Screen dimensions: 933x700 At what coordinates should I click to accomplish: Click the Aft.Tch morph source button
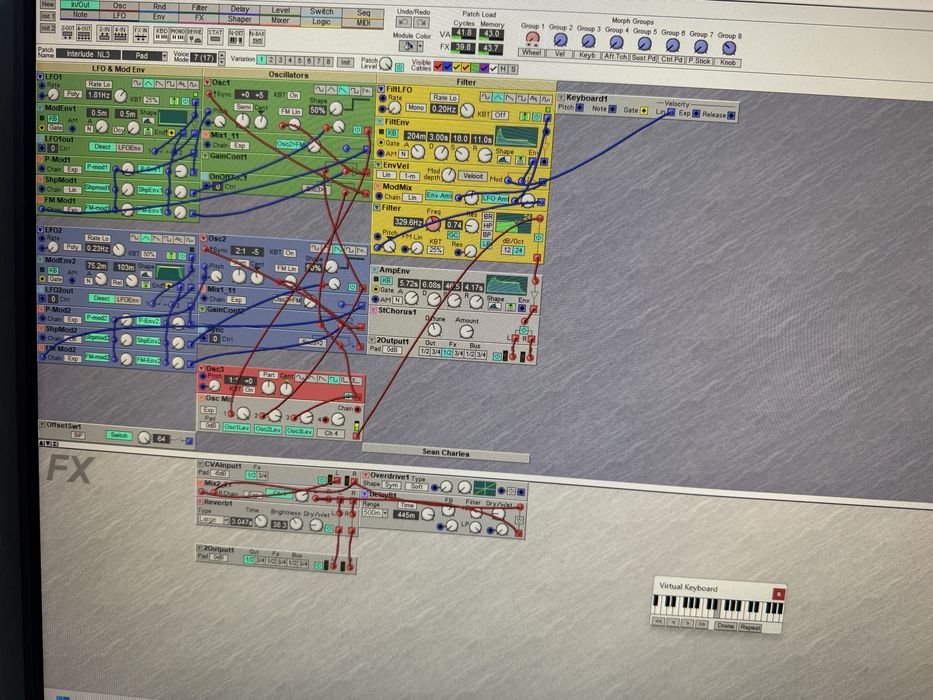tap(615, 57)
